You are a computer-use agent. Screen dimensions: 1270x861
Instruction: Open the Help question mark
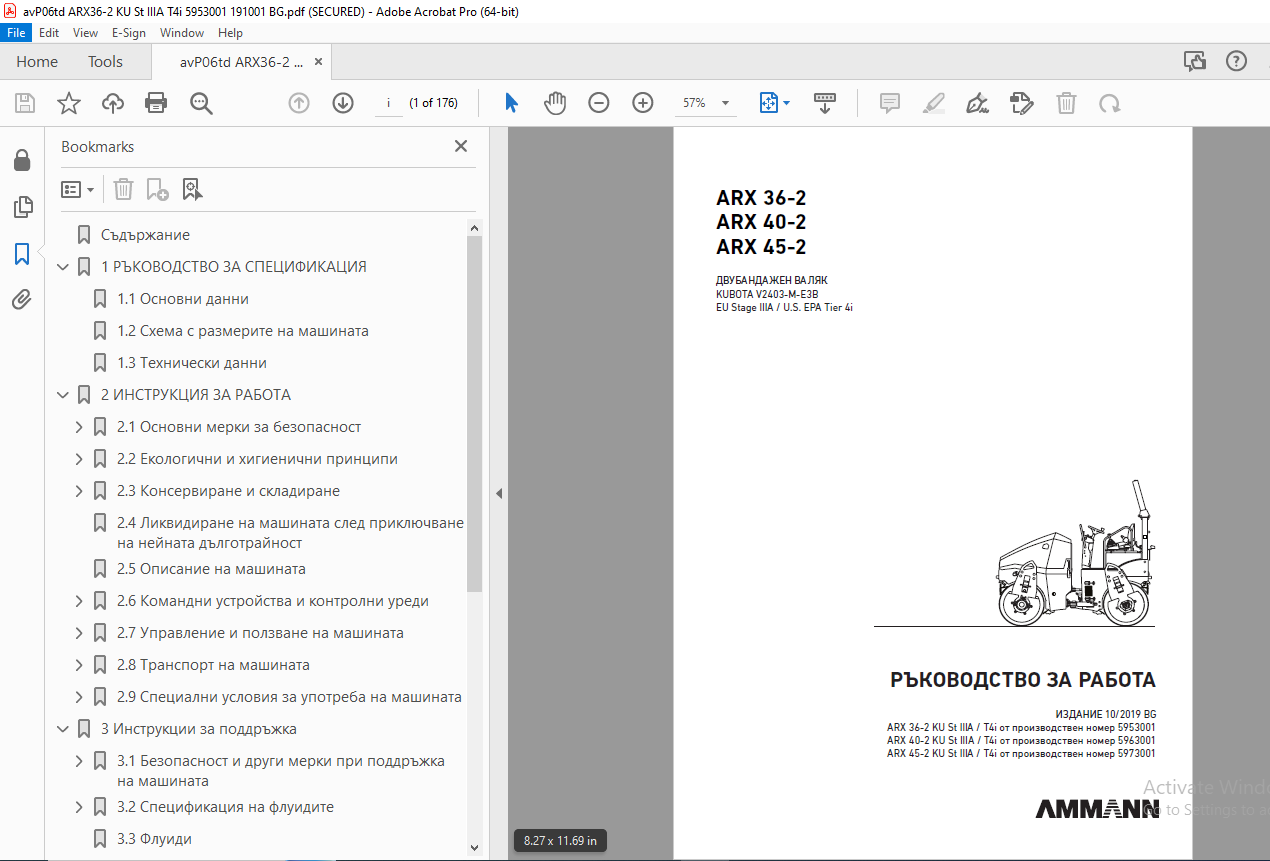pyautogui.click(x=1236, y=62)
